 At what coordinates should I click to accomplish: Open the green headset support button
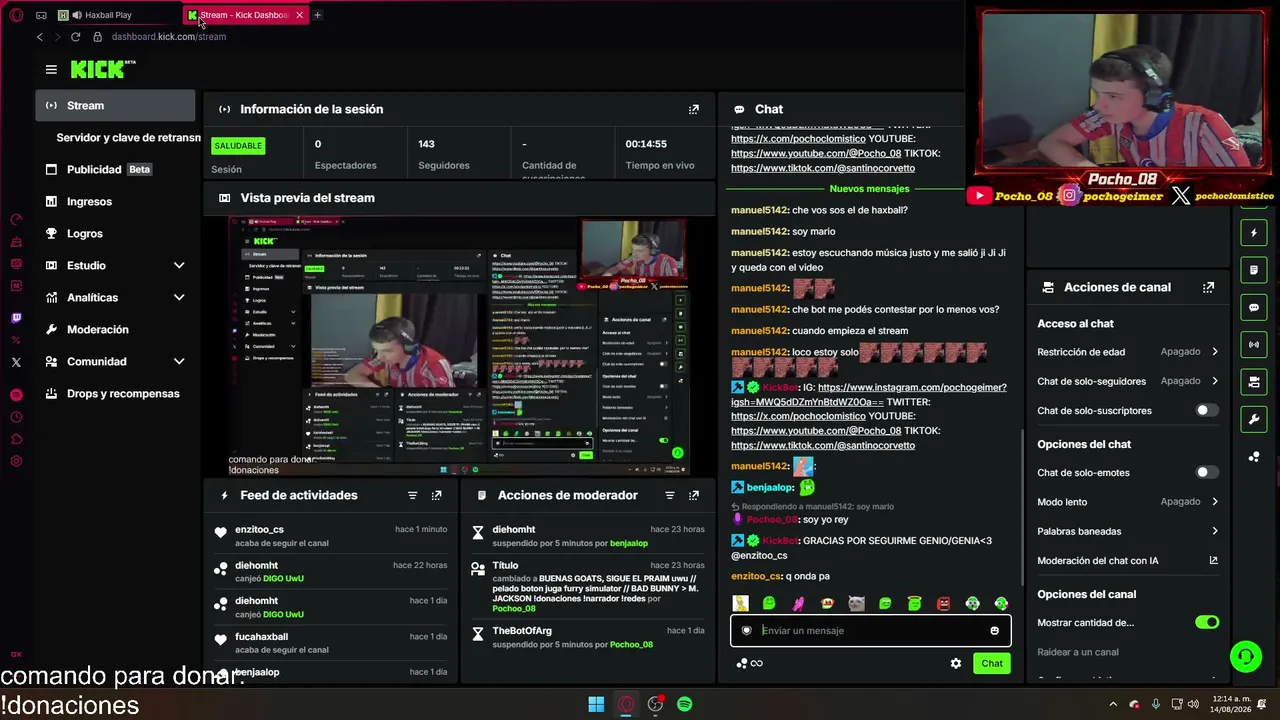click(x=1246, y=656)
